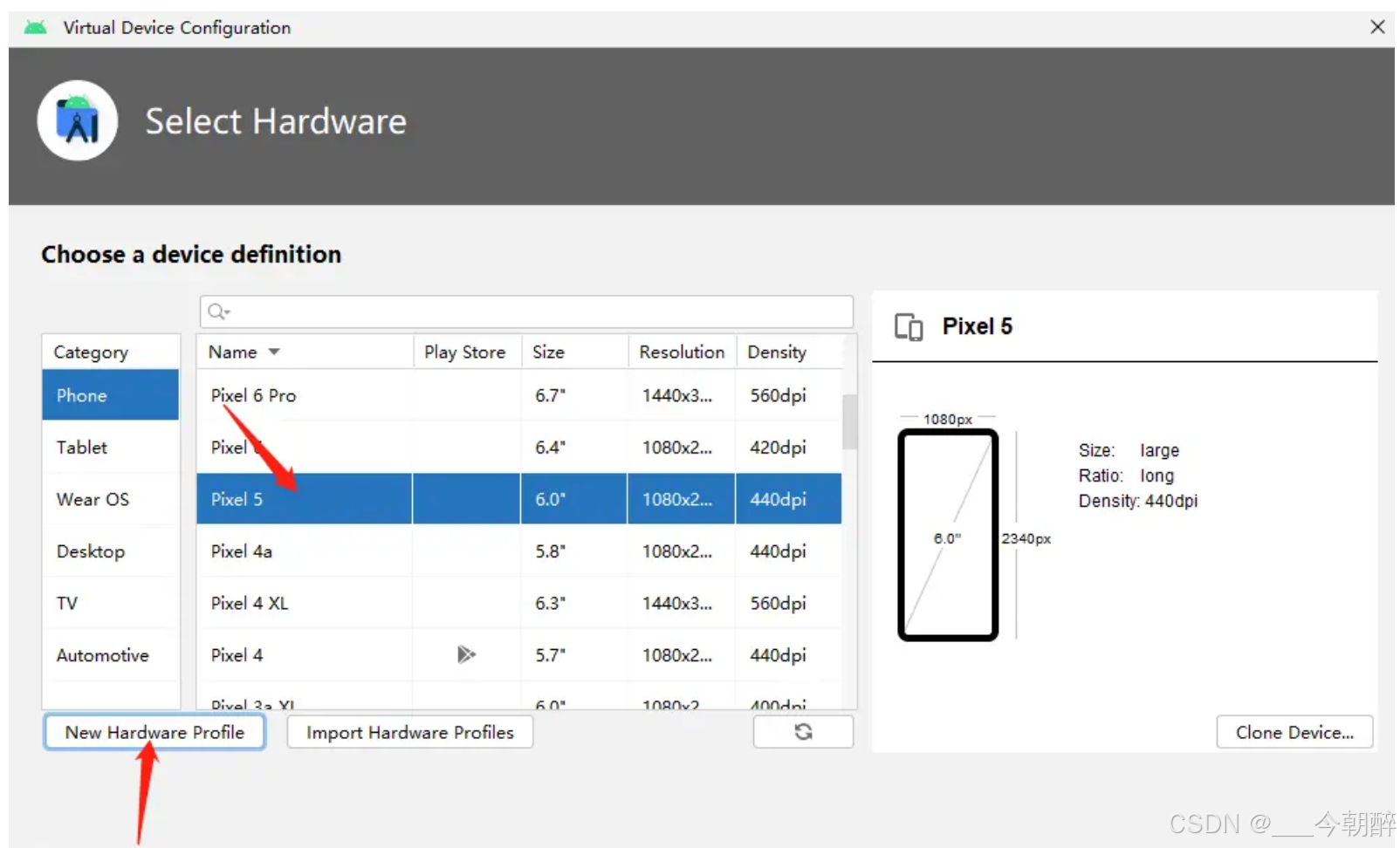
Task: Click the Play Store icon in Pixel 4 row
Action: point(466,654)
